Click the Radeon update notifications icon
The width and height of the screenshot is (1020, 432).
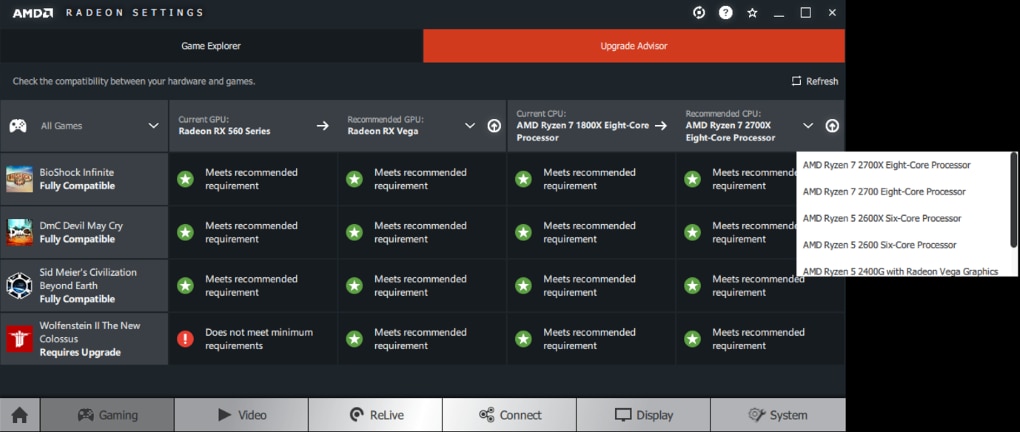coord(699,12)
